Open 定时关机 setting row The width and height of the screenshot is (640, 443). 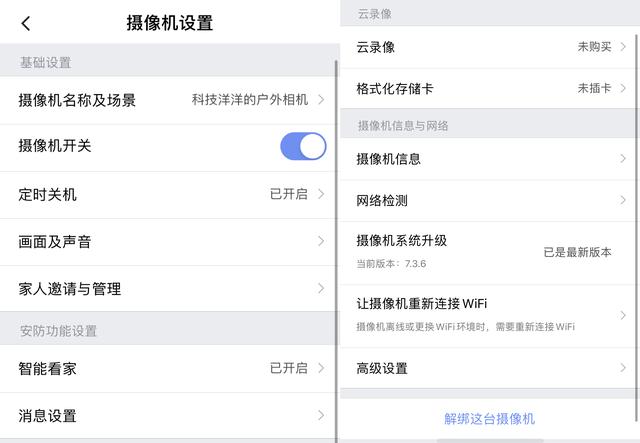coord(47,194)
